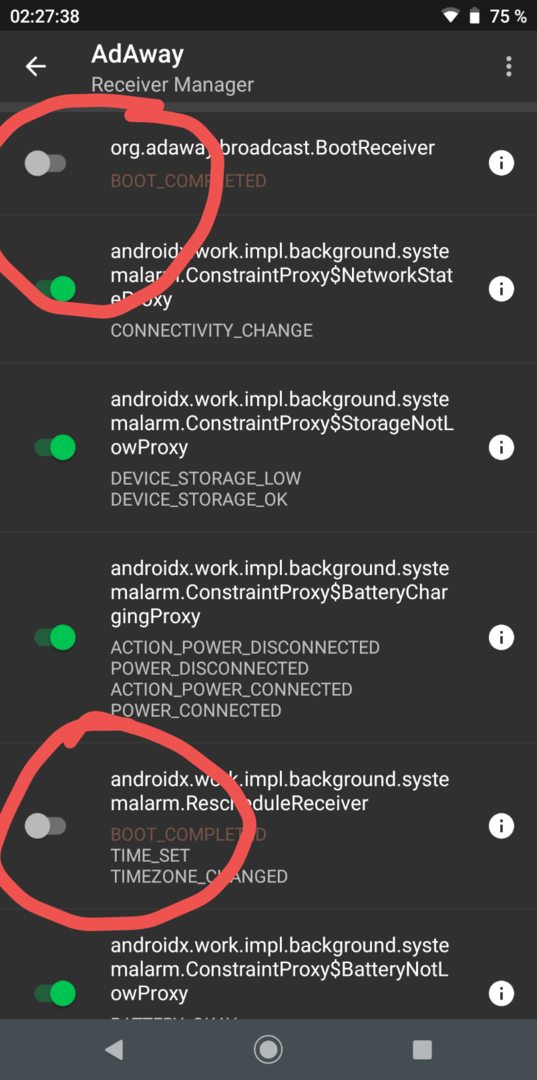
Task: Open the three-dot overflow menu
Action: tap(508, 66)
